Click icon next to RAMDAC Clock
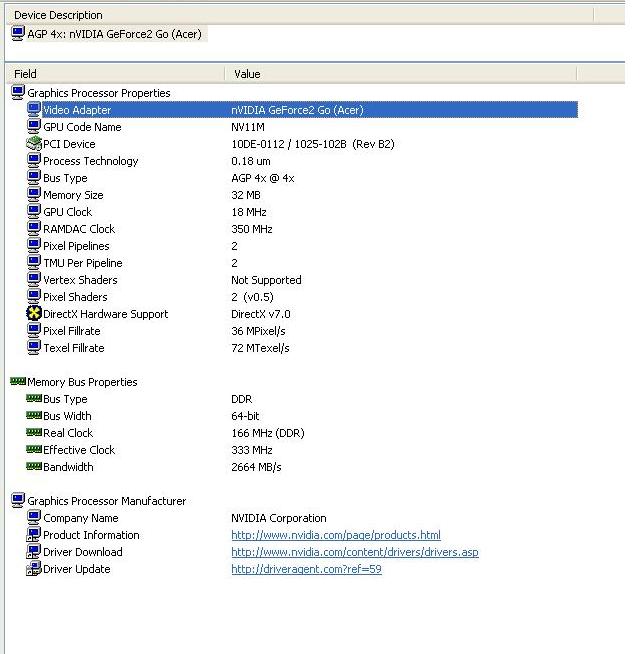 34,229
